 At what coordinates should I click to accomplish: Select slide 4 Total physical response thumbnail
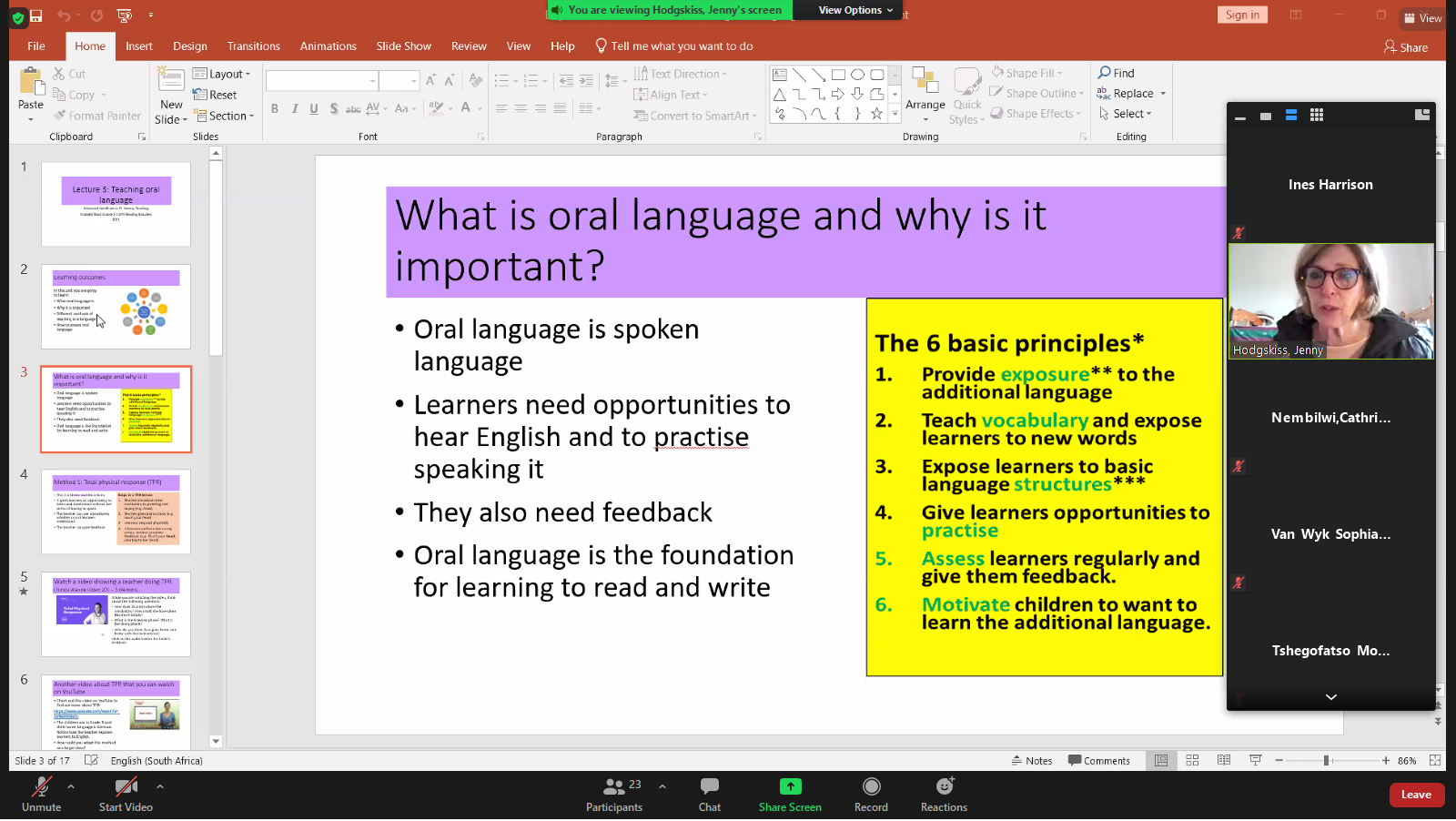pyautogui.click(x=116, y=512)
